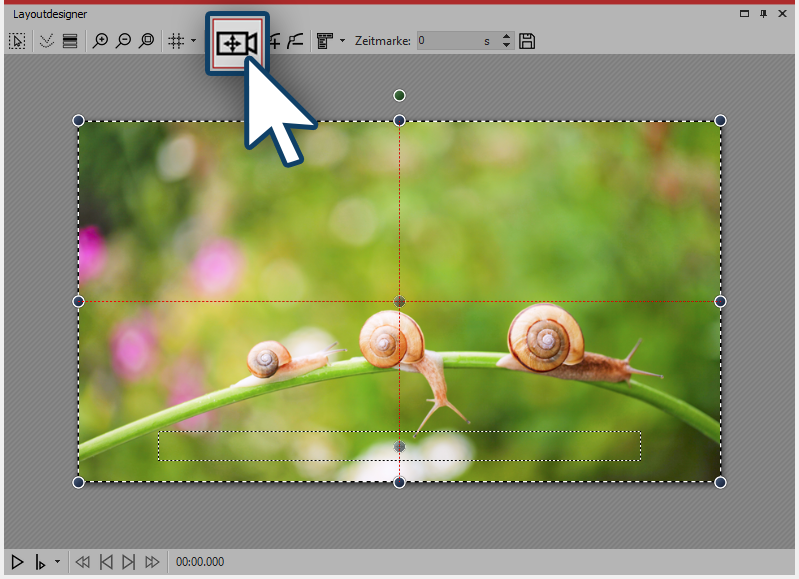
Task: Click the zoom in magnifier
Action: coord(100,41)
